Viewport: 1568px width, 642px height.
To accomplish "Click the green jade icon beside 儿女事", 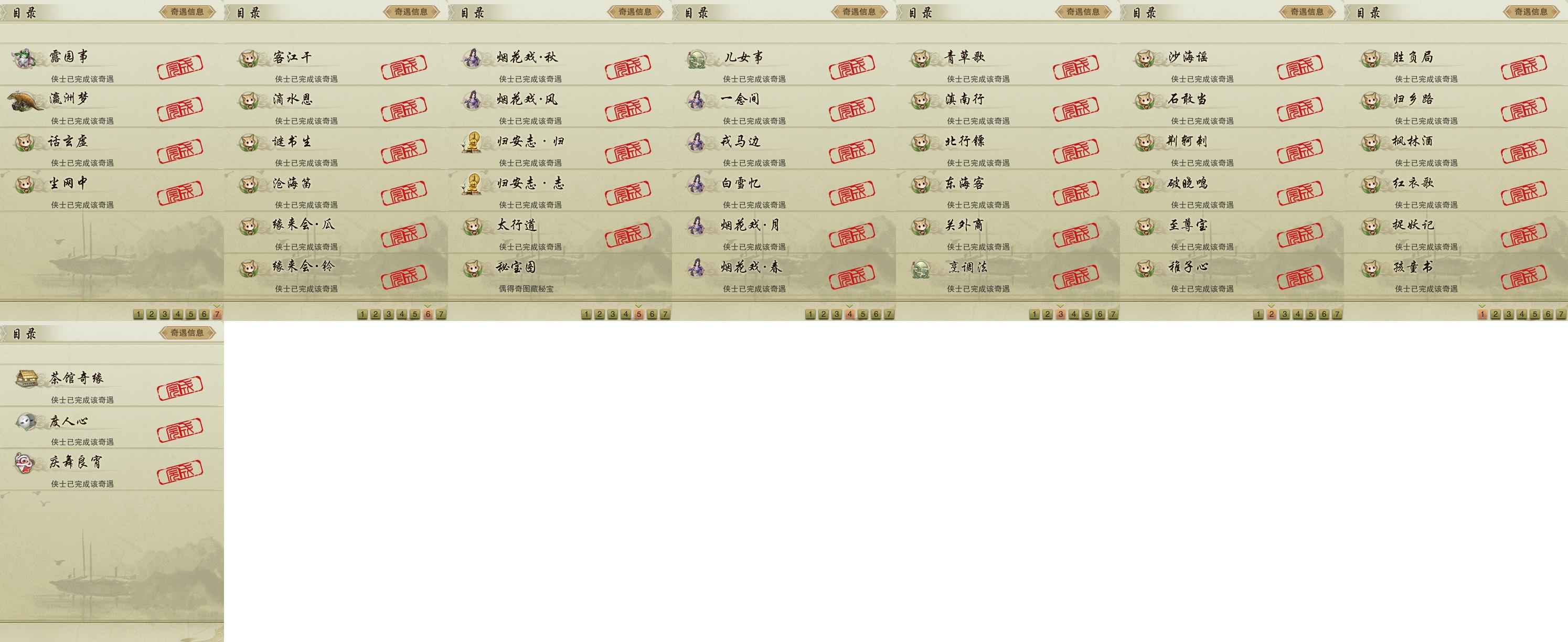I will [697, 59].
